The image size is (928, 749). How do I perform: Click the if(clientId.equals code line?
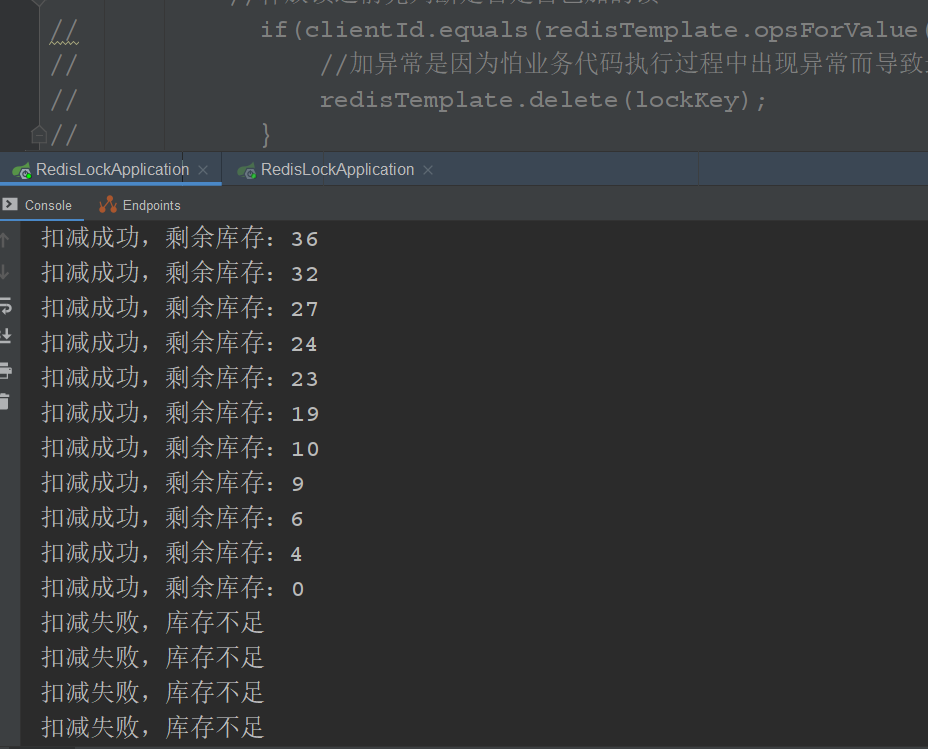594,30
